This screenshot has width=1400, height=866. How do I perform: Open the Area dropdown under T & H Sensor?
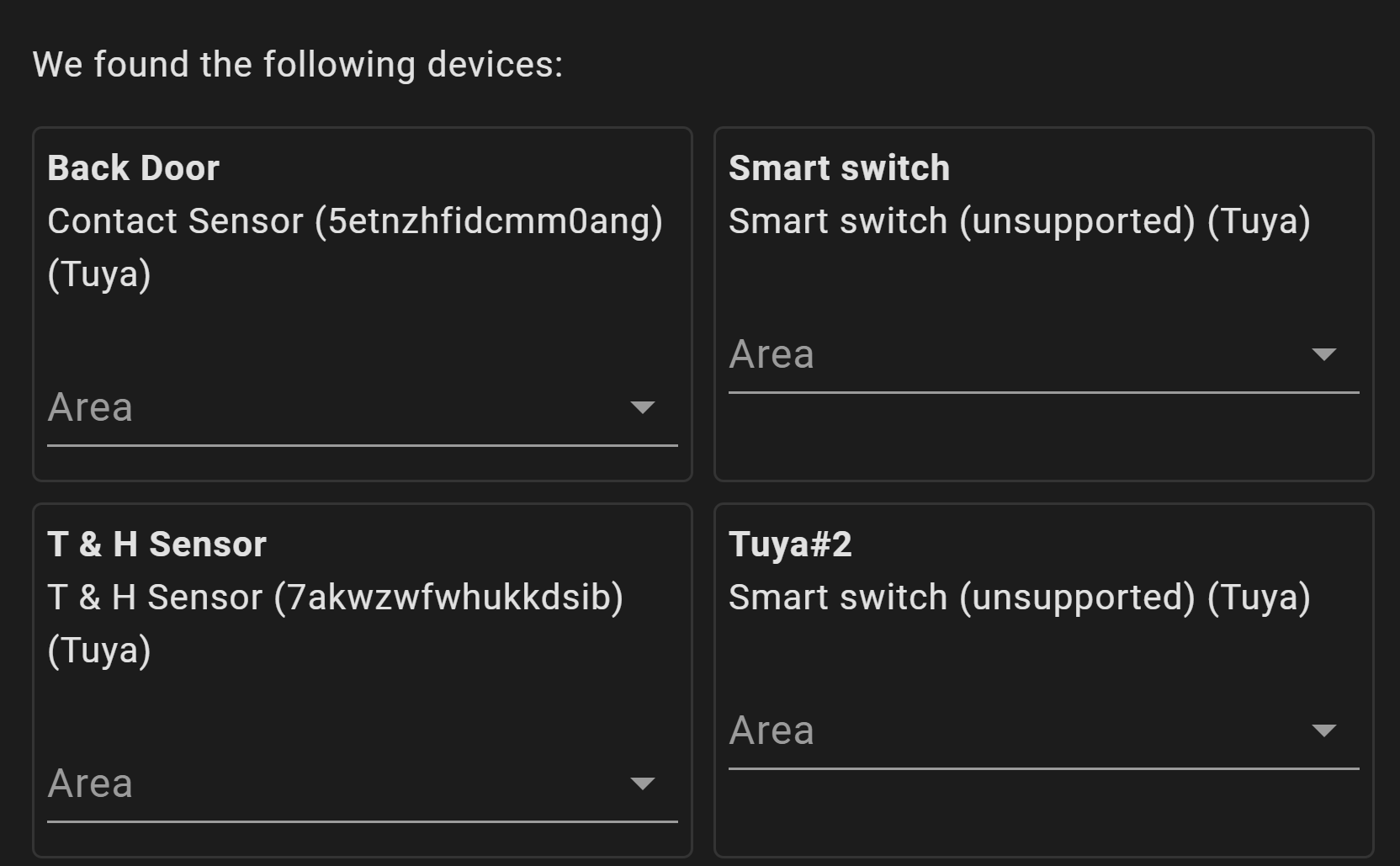[362, 784]
